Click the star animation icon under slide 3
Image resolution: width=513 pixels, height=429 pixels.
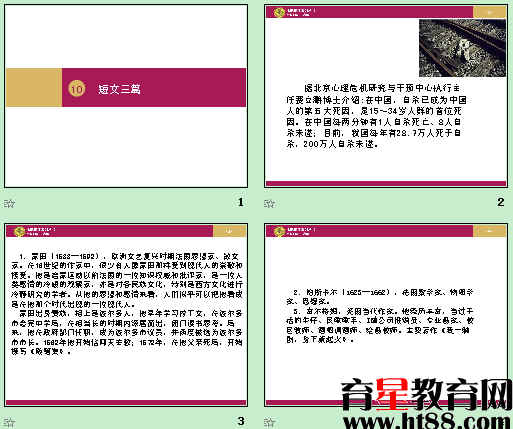(9, 423)
